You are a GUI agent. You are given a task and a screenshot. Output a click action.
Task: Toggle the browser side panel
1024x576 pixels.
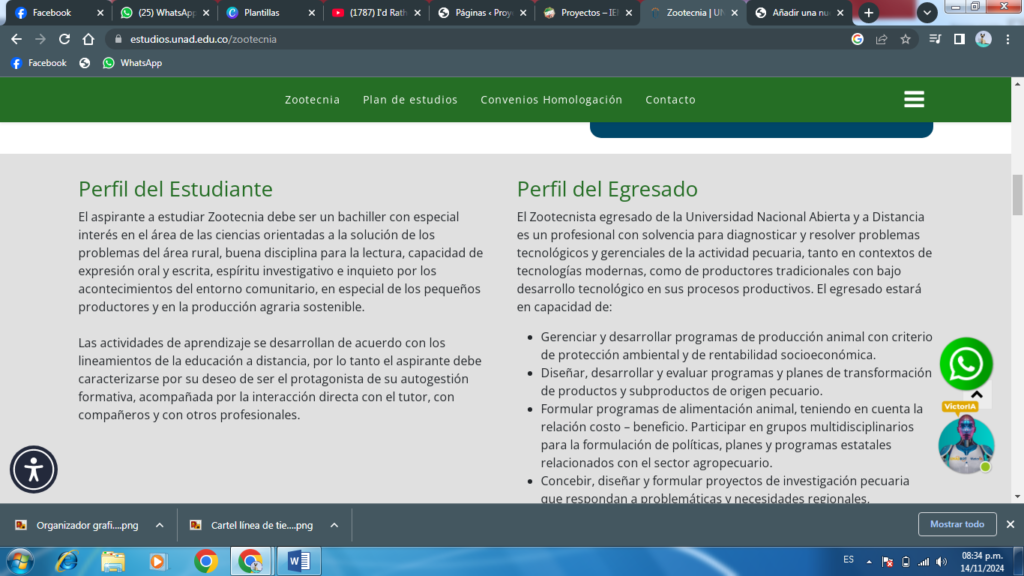959,39
